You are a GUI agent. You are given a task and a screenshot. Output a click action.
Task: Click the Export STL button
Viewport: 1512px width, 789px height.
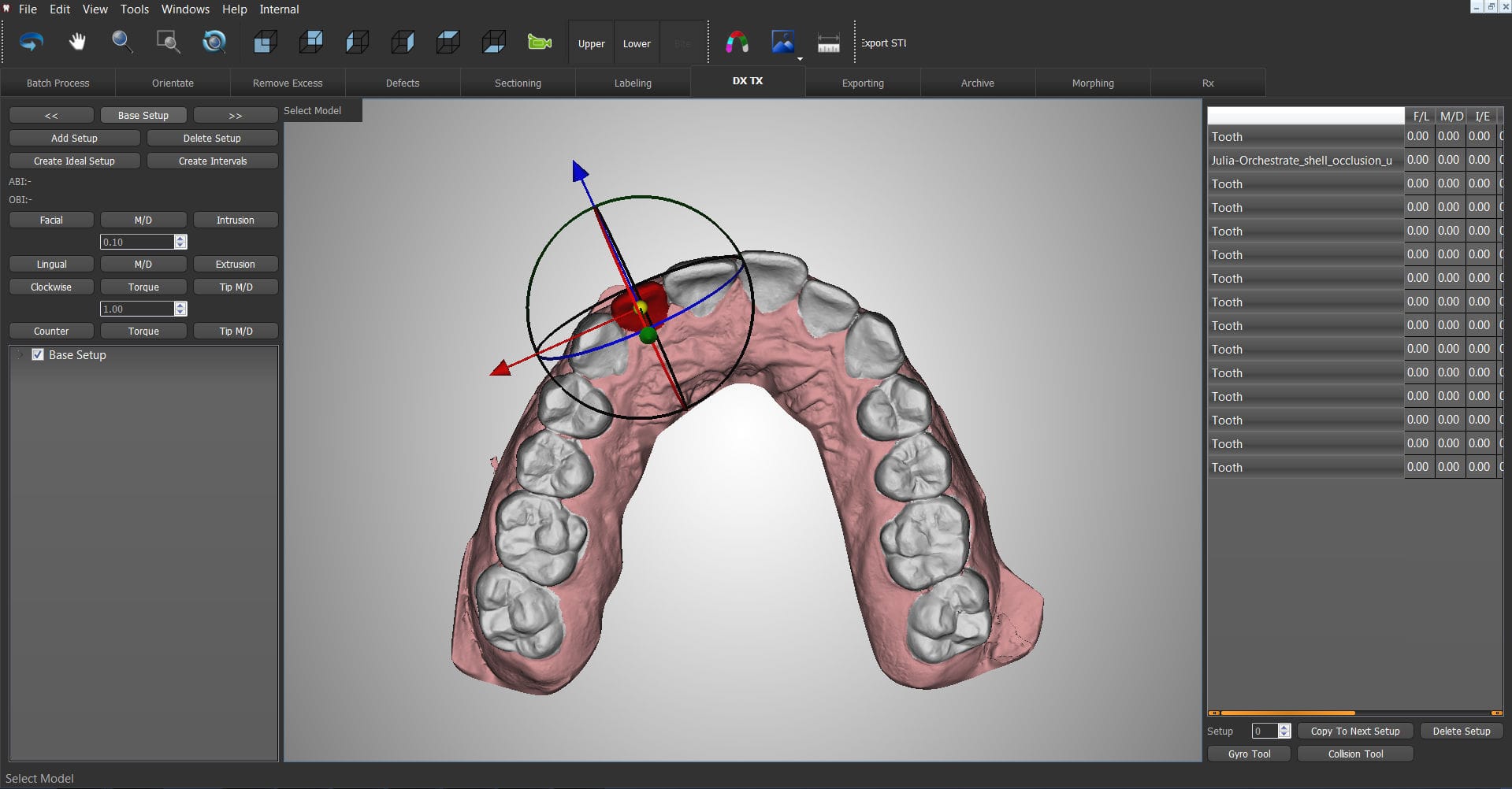[x=882, y=43]
